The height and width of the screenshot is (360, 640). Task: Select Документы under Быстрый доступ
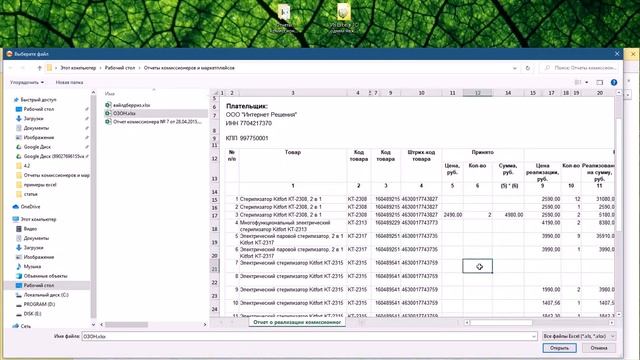tap(36, 128)
